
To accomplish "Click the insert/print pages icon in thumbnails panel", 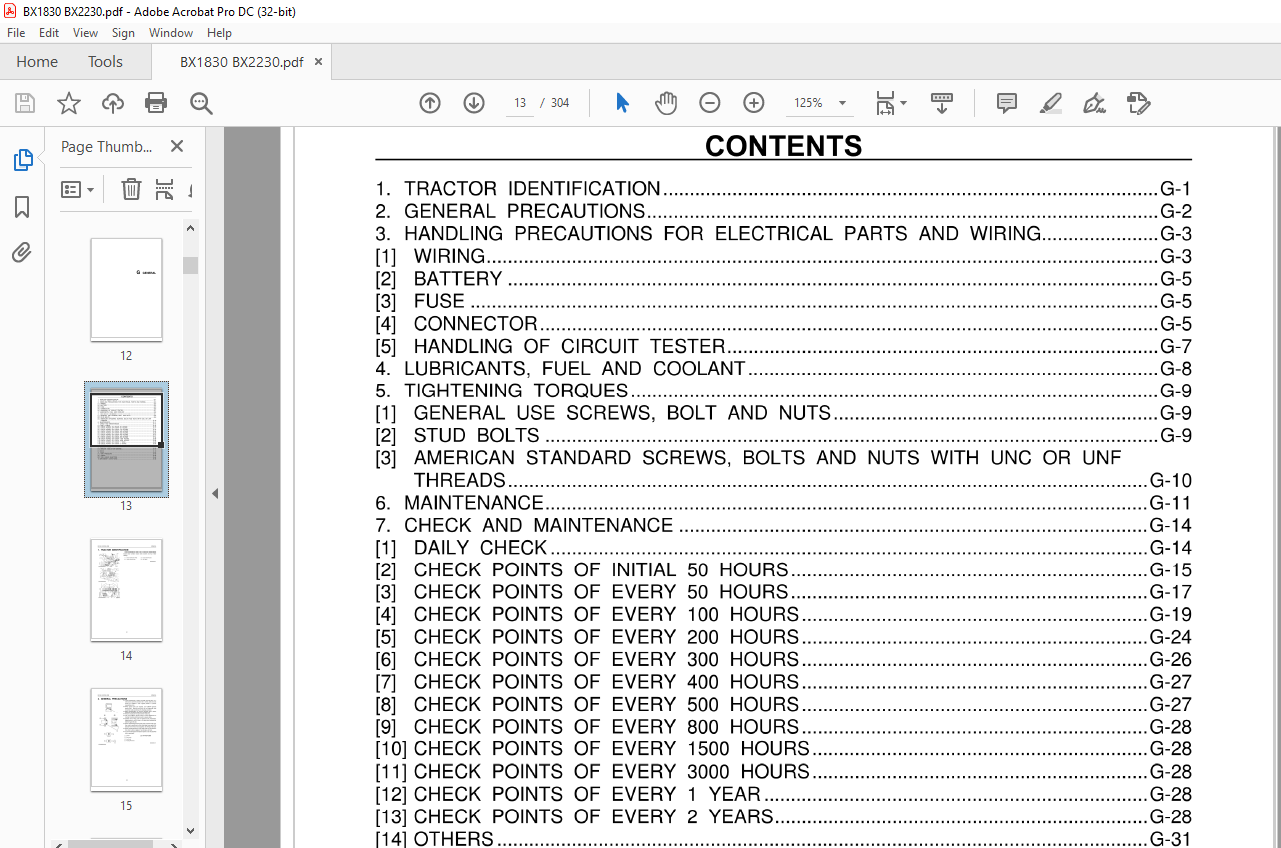I will [x=165, y=189].
